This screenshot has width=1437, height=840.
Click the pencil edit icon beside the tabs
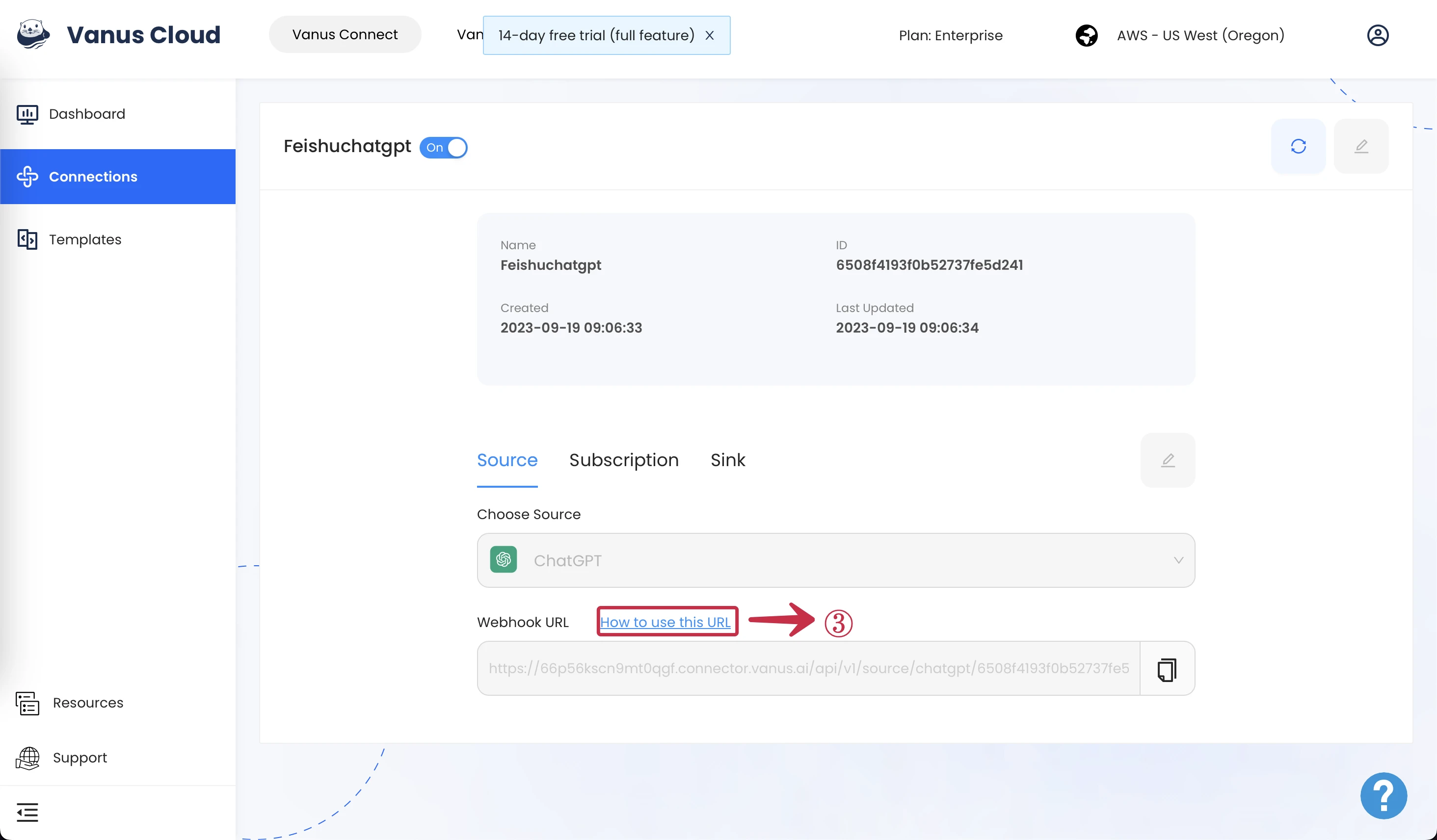pyautogui.click(x=1167, y=460)
